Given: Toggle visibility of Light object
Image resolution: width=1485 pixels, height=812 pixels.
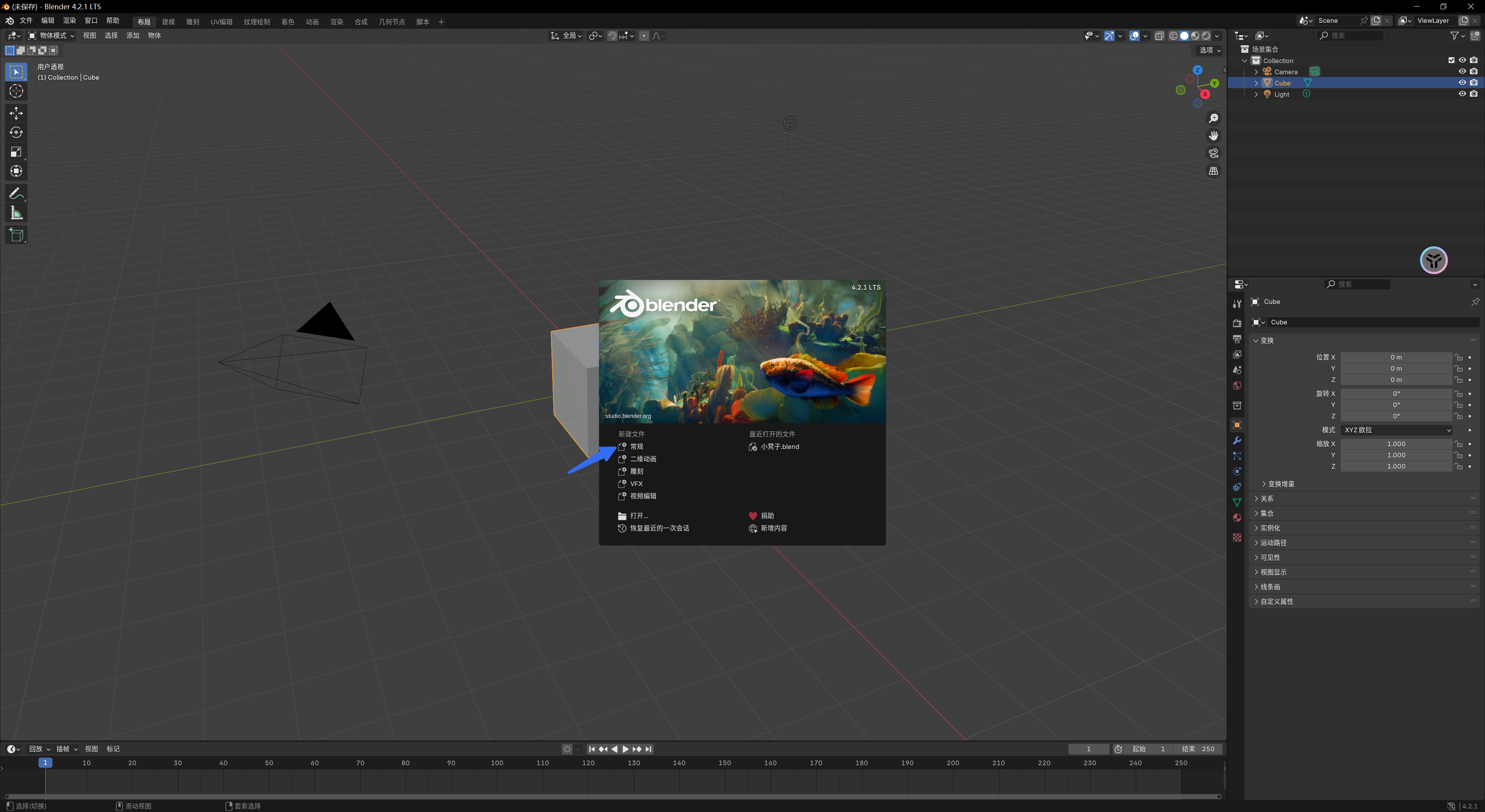Looking at the screenshot, I should pyautogui.click(x=1463, y=94).
